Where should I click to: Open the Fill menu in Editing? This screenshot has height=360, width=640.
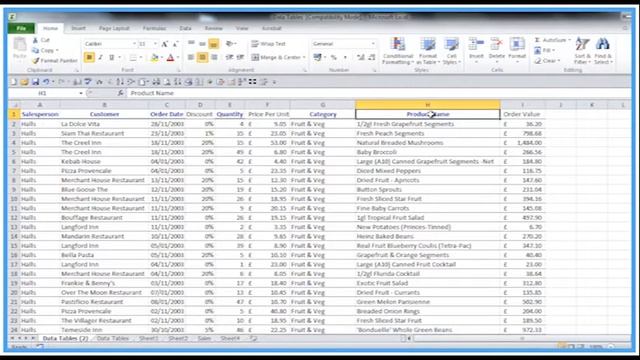[x=545, y=50]
